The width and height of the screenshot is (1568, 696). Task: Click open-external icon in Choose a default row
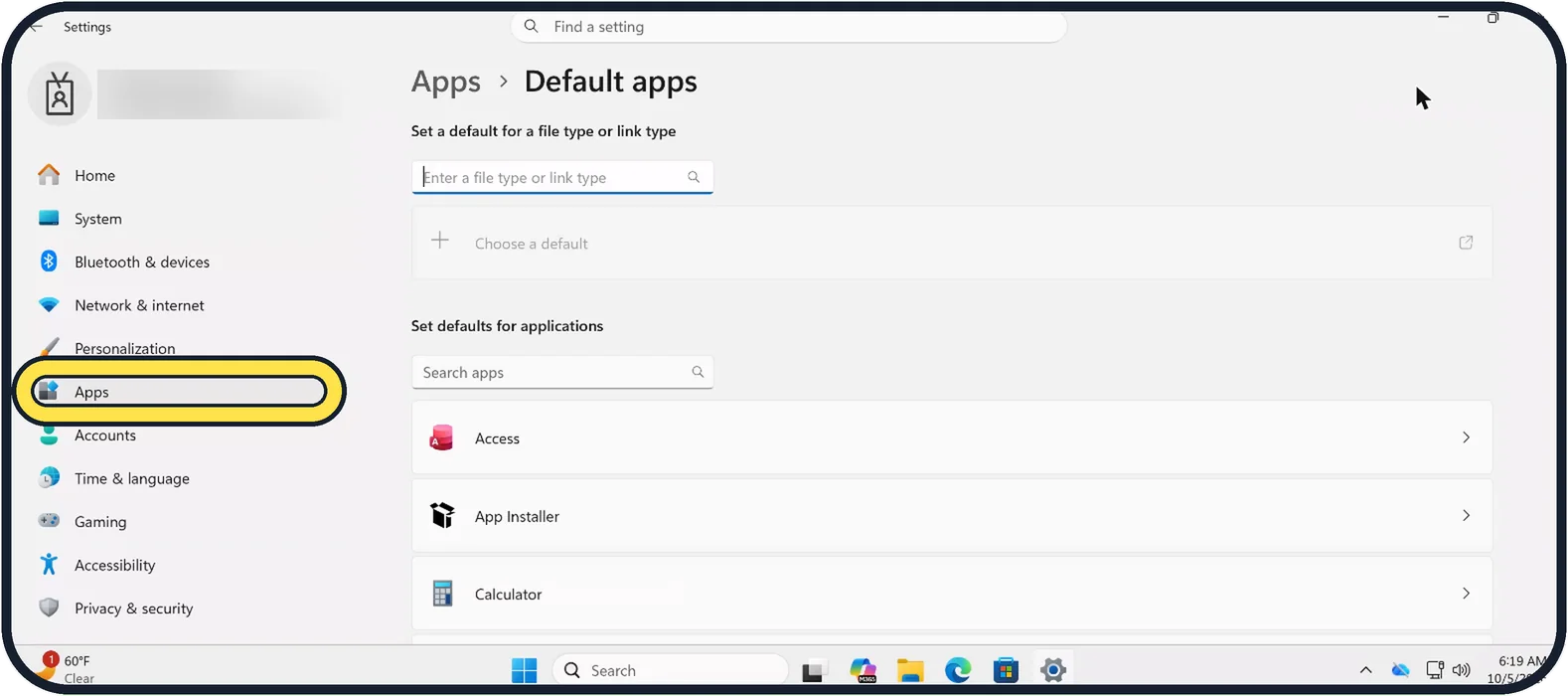(1466, 243)
